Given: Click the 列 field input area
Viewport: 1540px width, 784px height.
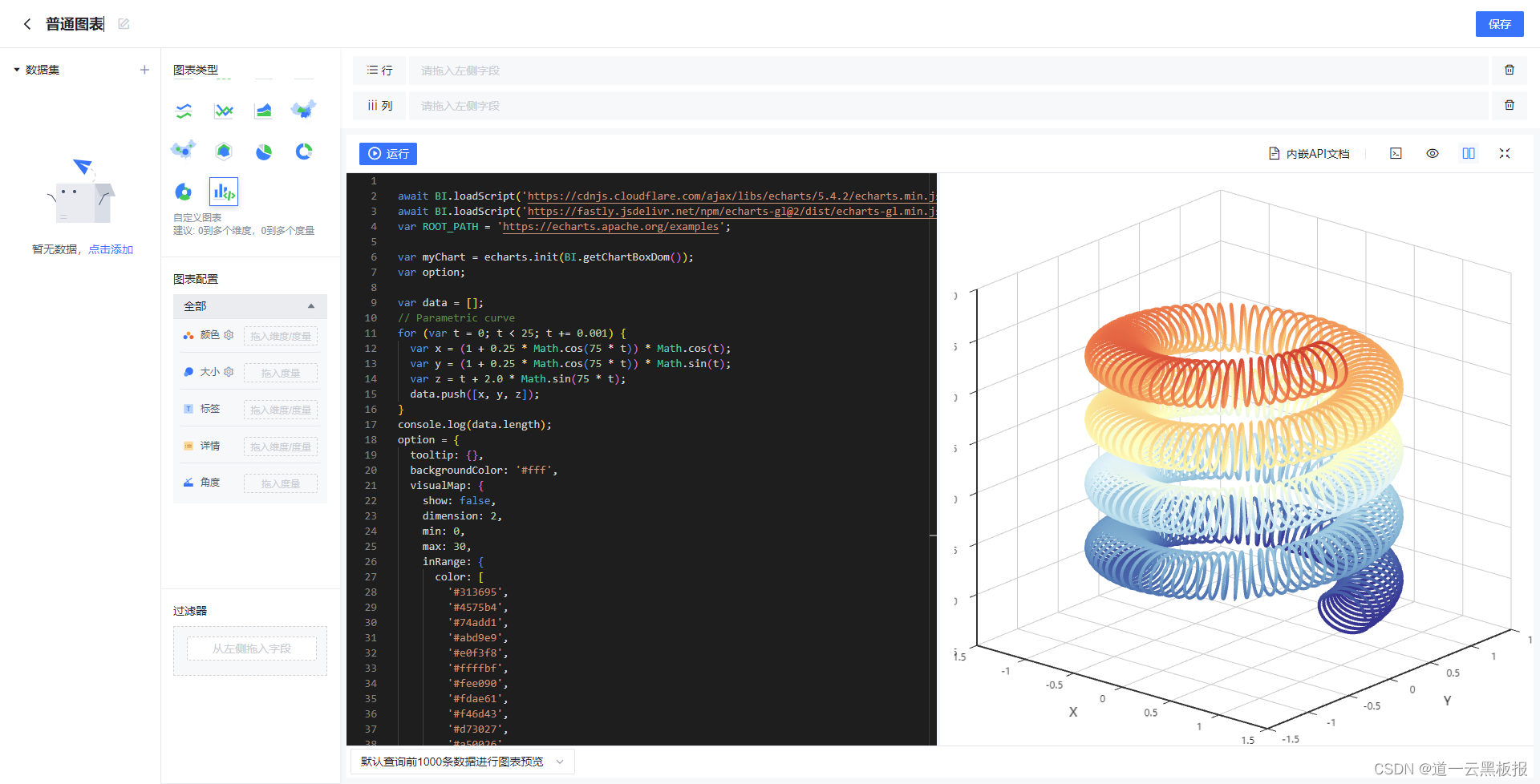Looking at the screenshot, I should pos(948,106).
